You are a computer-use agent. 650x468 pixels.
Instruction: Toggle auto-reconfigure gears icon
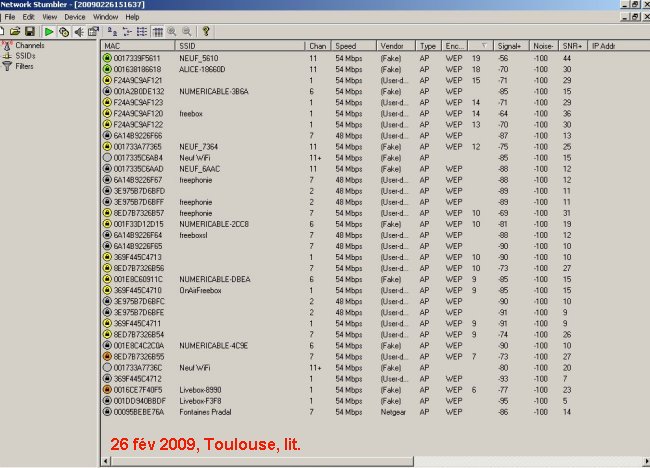pyautogui.click(x=64, y=32)
